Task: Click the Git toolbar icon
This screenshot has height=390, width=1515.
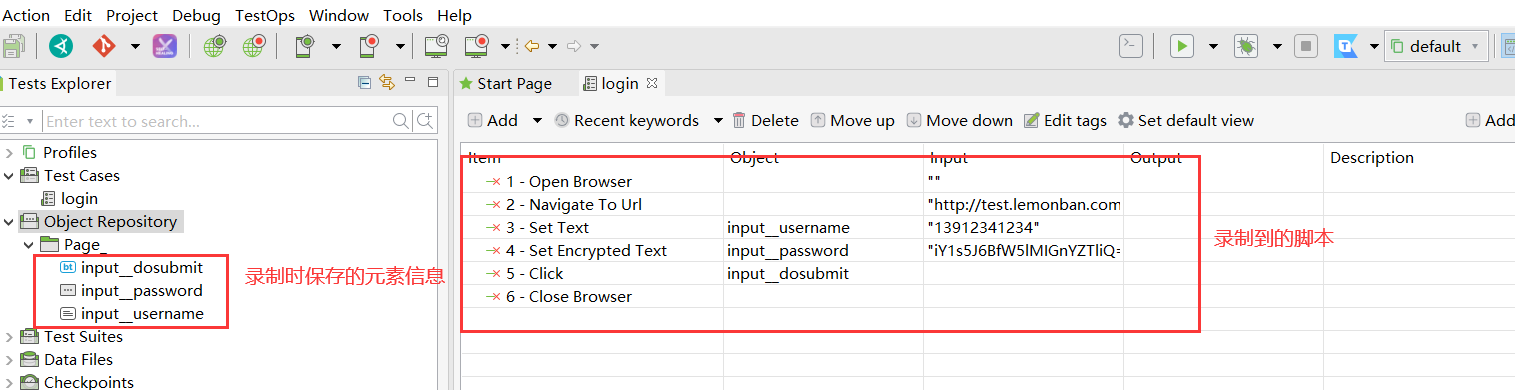Action: click(x=104, y=46)
